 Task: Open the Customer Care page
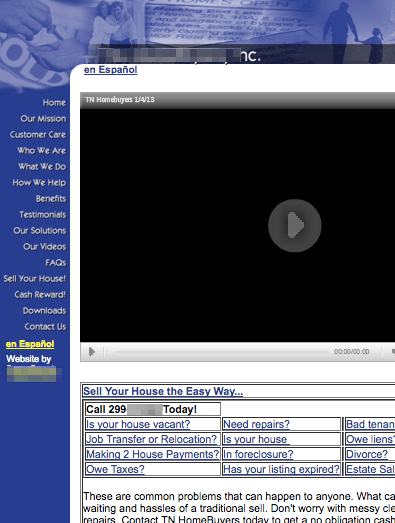click(x=38, y=135)
